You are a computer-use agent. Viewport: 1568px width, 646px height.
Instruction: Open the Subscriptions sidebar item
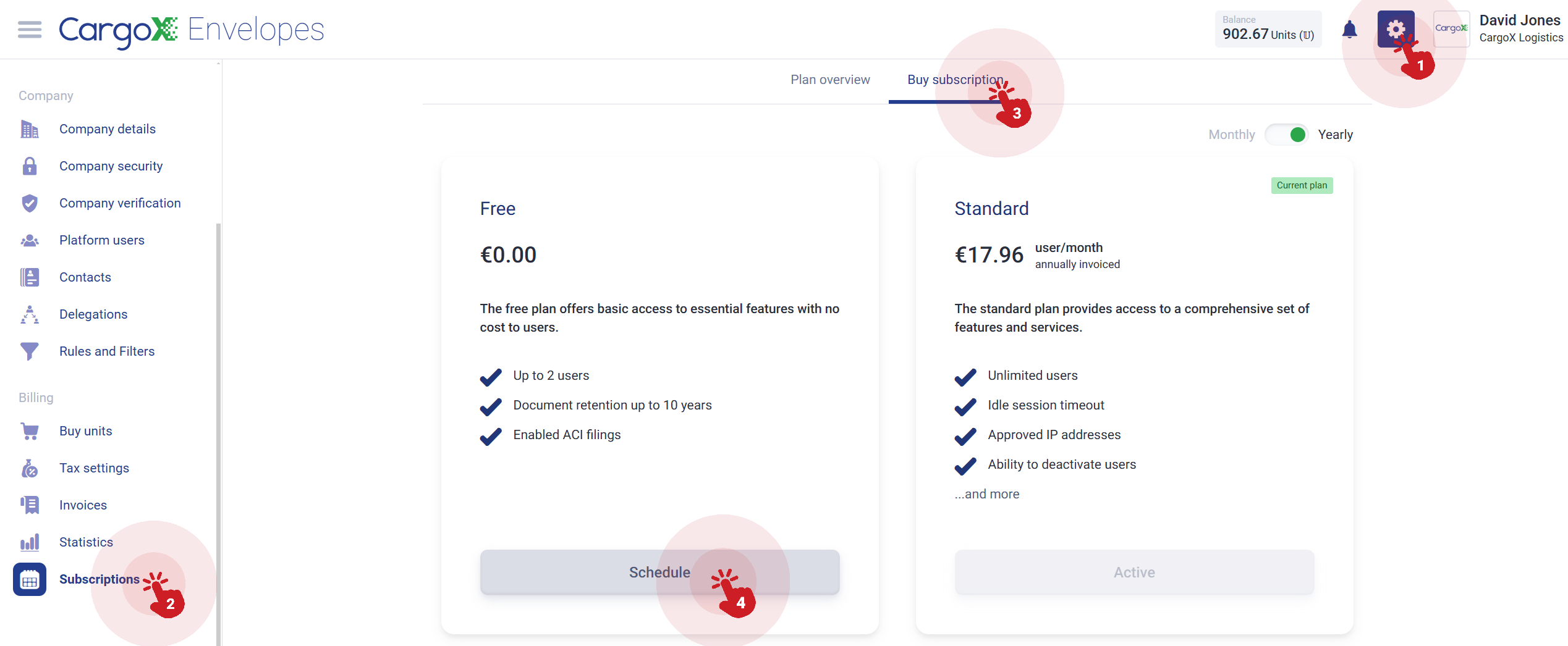[99, 579]
